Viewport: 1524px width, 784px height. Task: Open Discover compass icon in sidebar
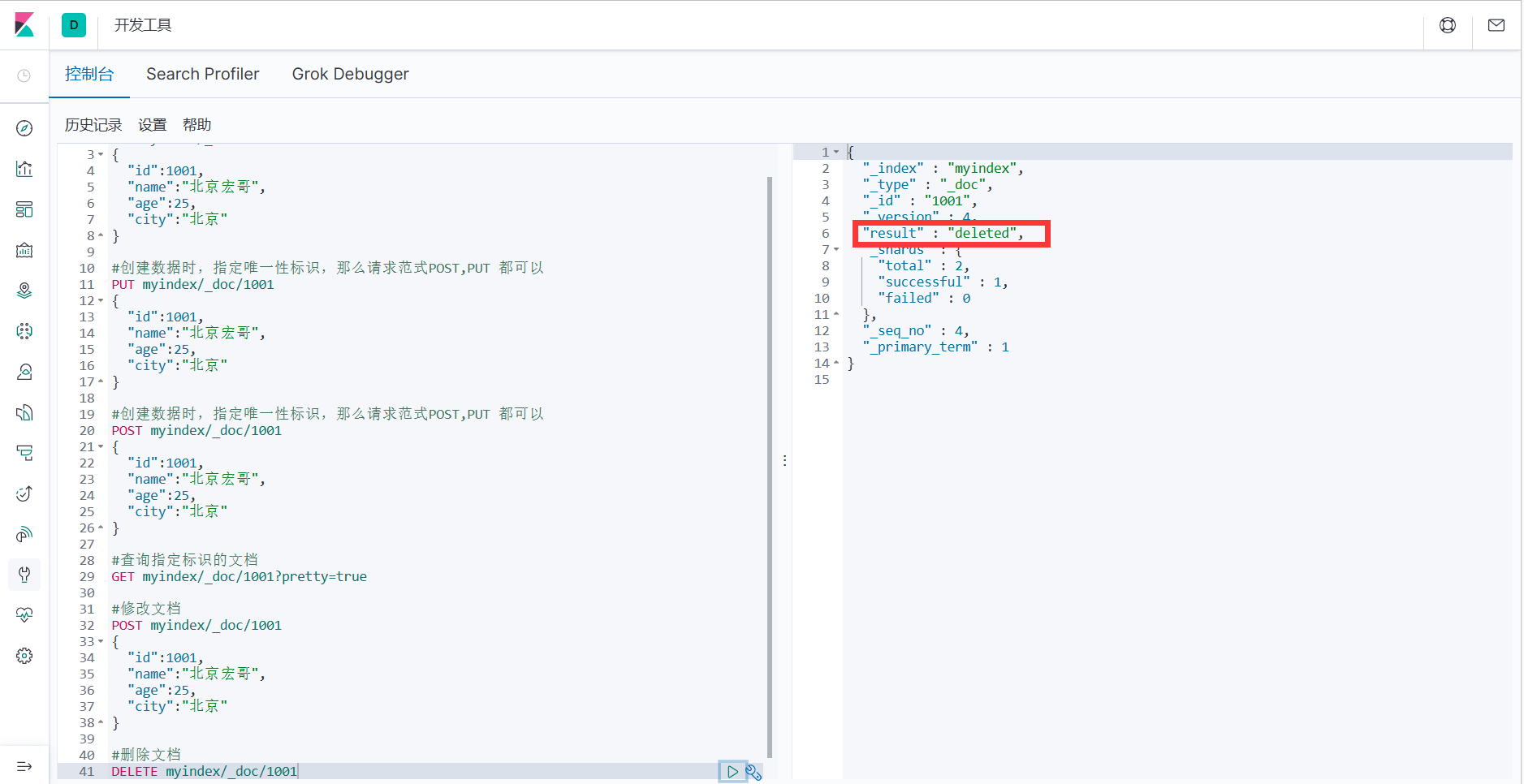[24, 128]
